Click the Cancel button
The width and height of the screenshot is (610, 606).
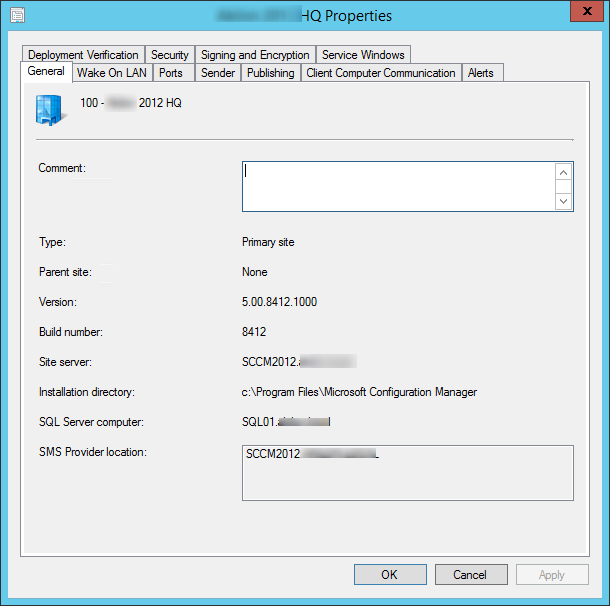[x=471, y=574]
